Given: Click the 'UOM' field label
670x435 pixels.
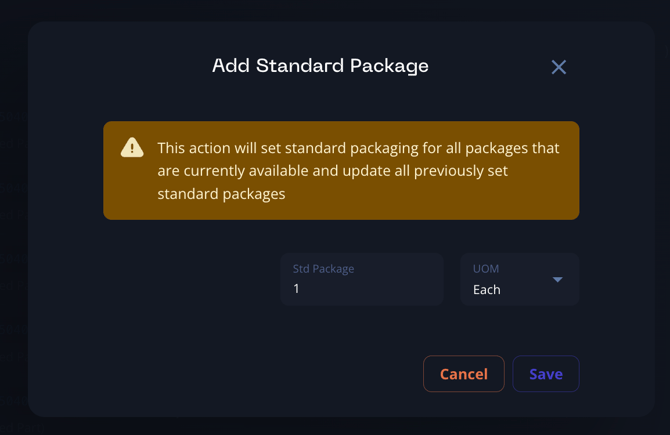Looking at the screenshot, I should tap(486, 269).
